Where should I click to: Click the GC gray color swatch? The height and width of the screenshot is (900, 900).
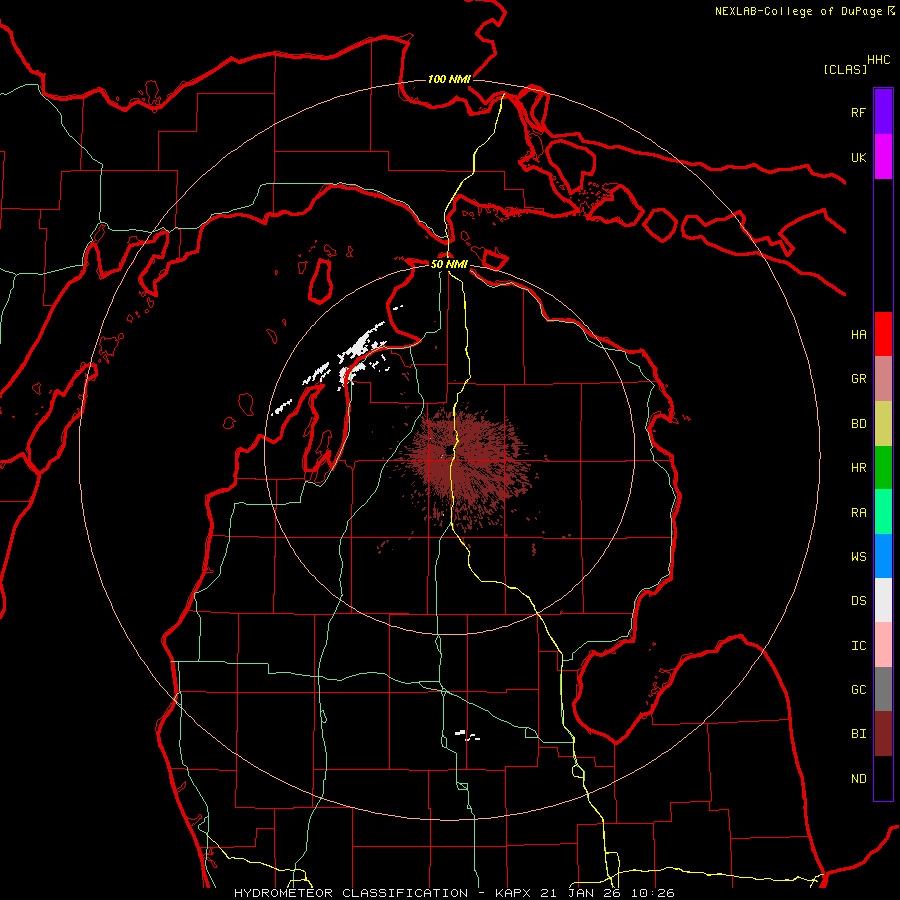click(883, 689)
